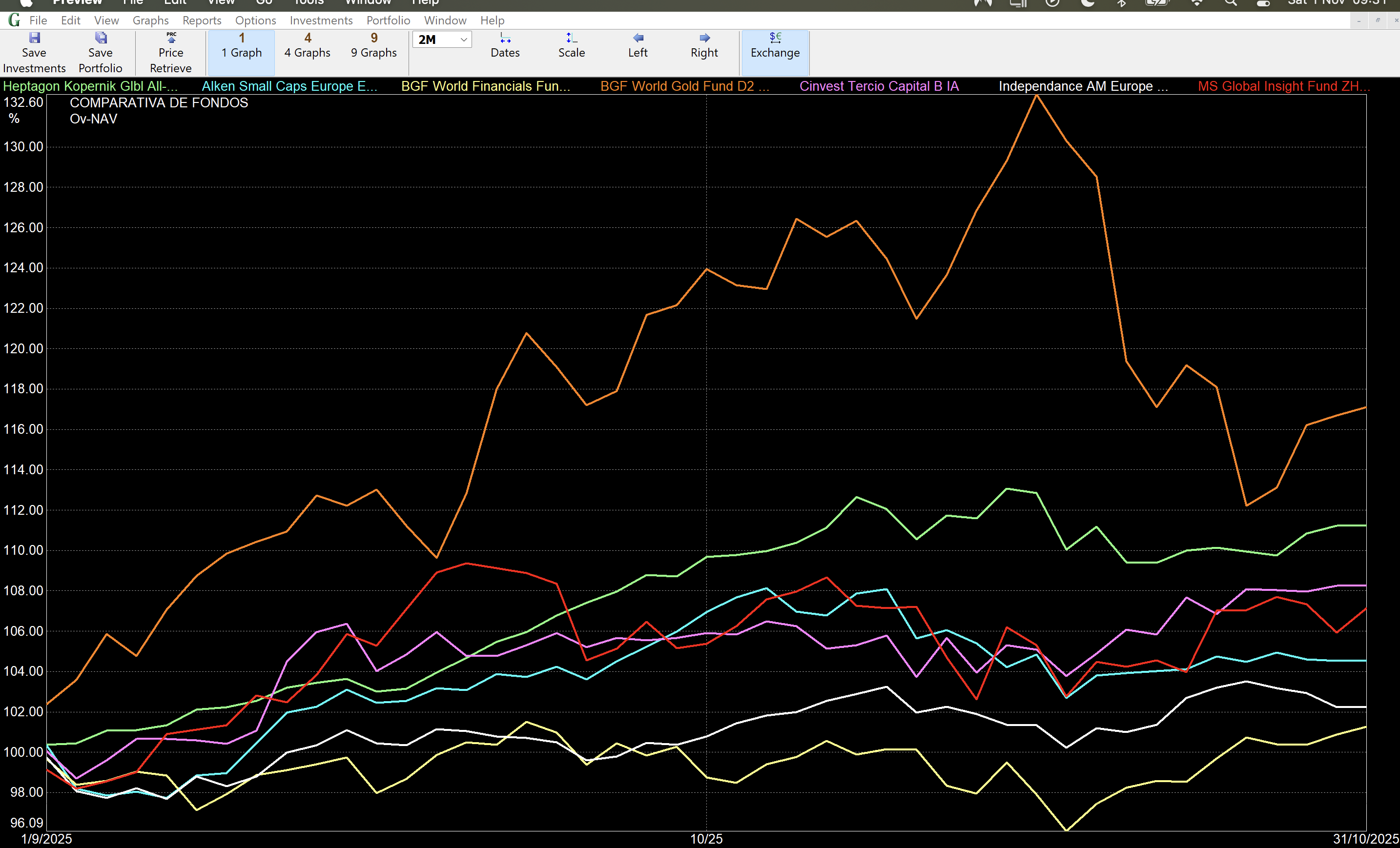Select the Cinvest Tercio Capital legend entry
This screenshot has width=1400, height=848.
(879, 86)
